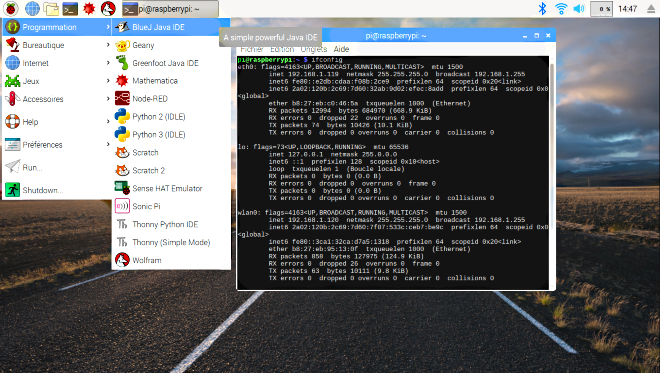Open the file manager from the taskbar
Image resolution: width=660 pixels, height=373 pixels.
click(51, 8)
